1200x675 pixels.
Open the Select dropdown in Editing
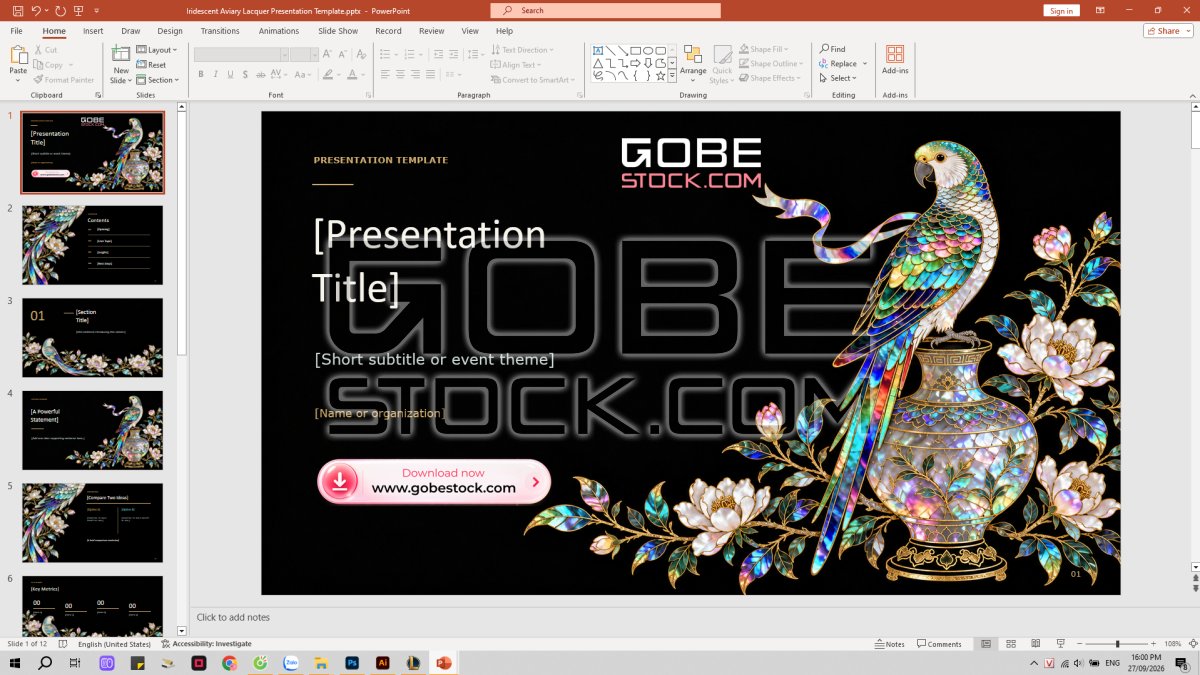838,78
